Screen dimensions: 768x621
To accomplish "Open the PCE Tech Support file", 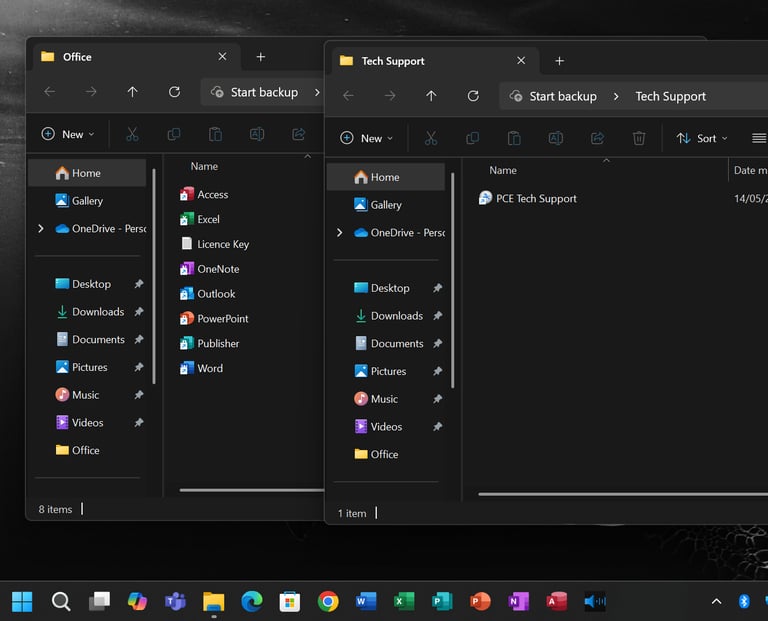I will coord(535,199).
